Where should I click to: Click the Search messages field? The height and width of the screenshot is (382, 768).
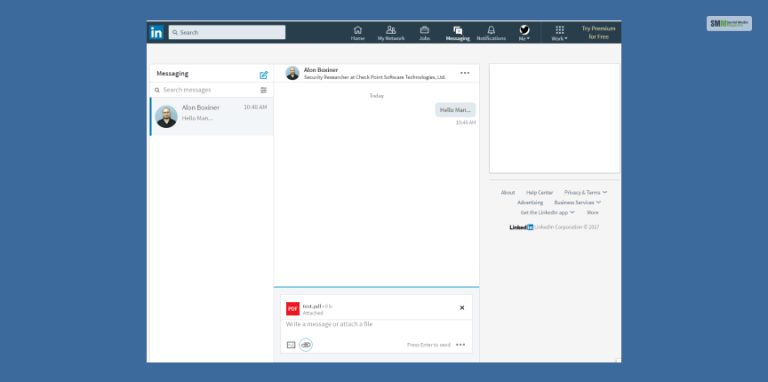[206, 90]
